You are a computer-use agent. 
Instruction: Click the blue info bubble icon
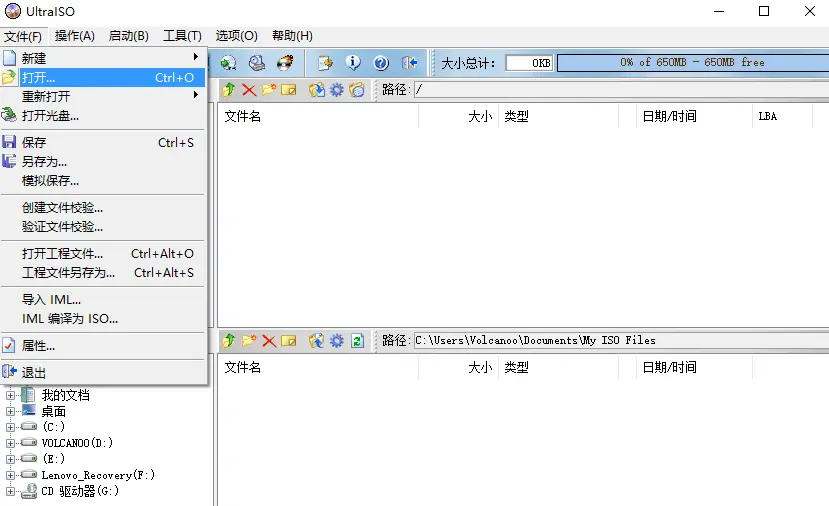(353, 63)
